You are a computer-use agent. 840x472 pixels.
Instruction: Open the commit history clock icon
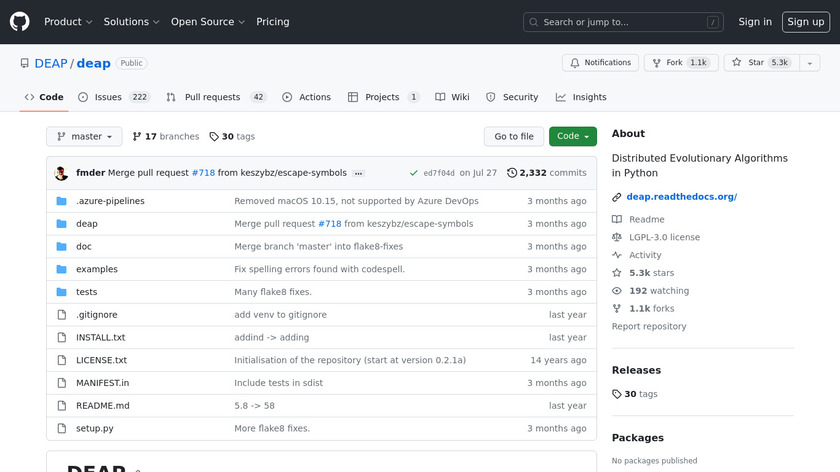(x=512, y=173)
